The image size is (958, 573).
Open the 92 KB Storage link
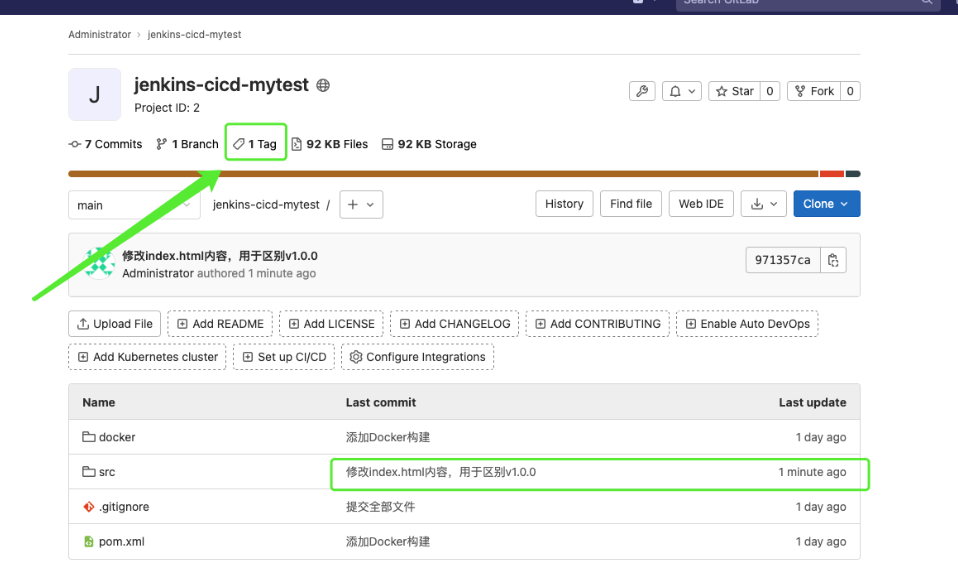pyautogui.click(x=429, y=144)
